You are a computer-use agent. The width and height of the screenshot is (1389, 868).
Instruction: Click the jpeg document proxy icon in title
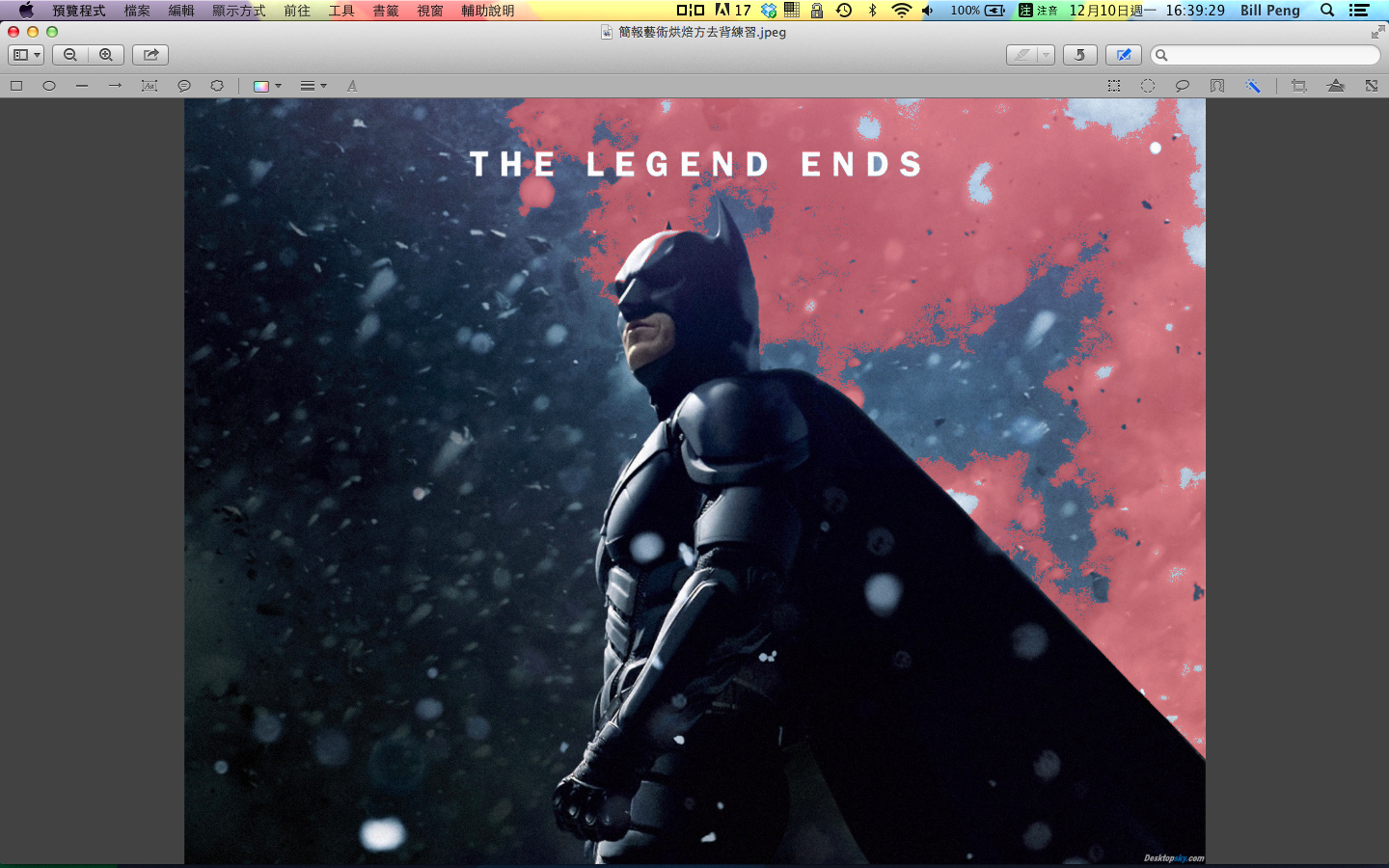[607, 32]
